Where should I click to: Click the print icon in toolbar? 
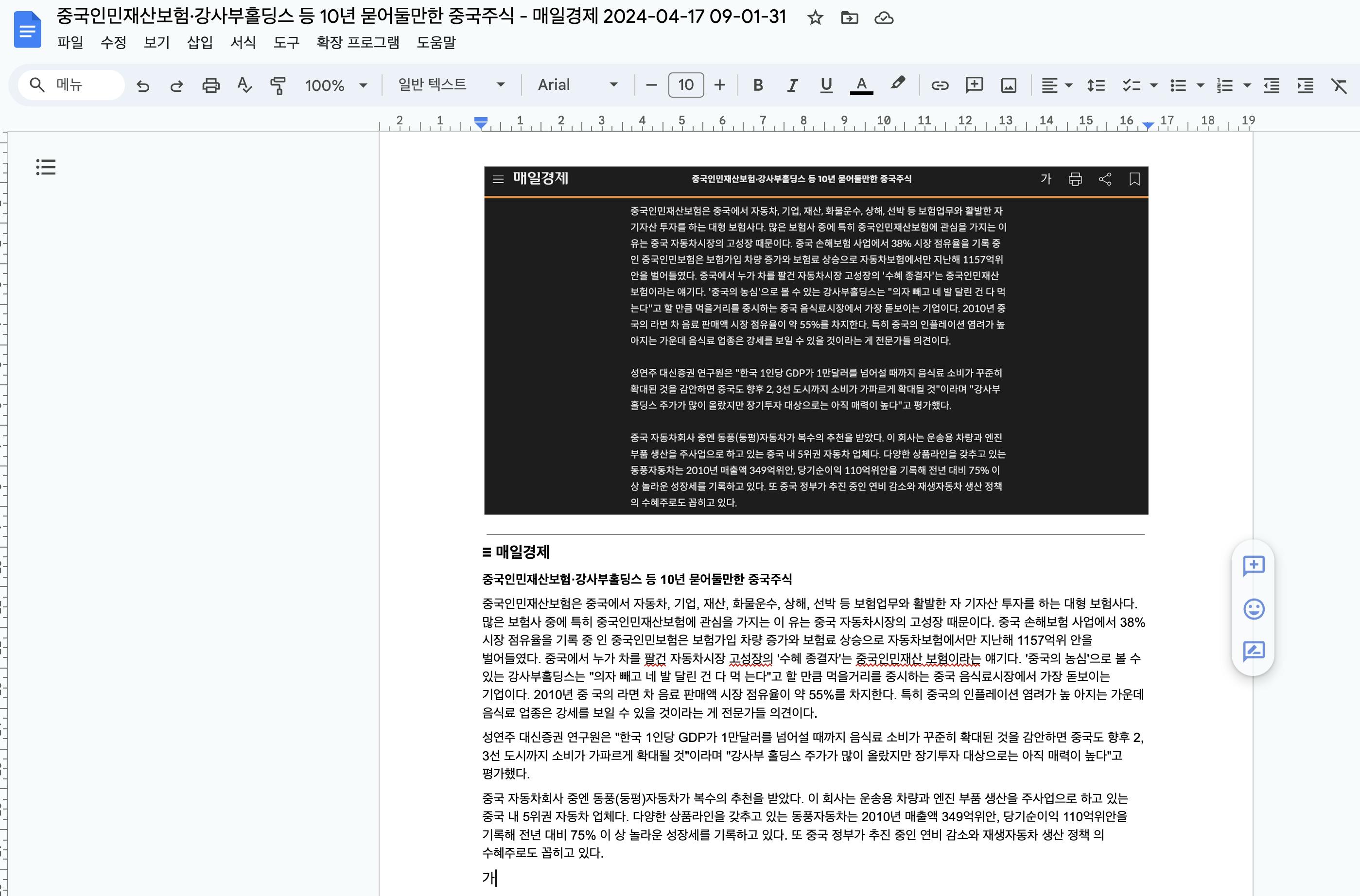point(211,86)
